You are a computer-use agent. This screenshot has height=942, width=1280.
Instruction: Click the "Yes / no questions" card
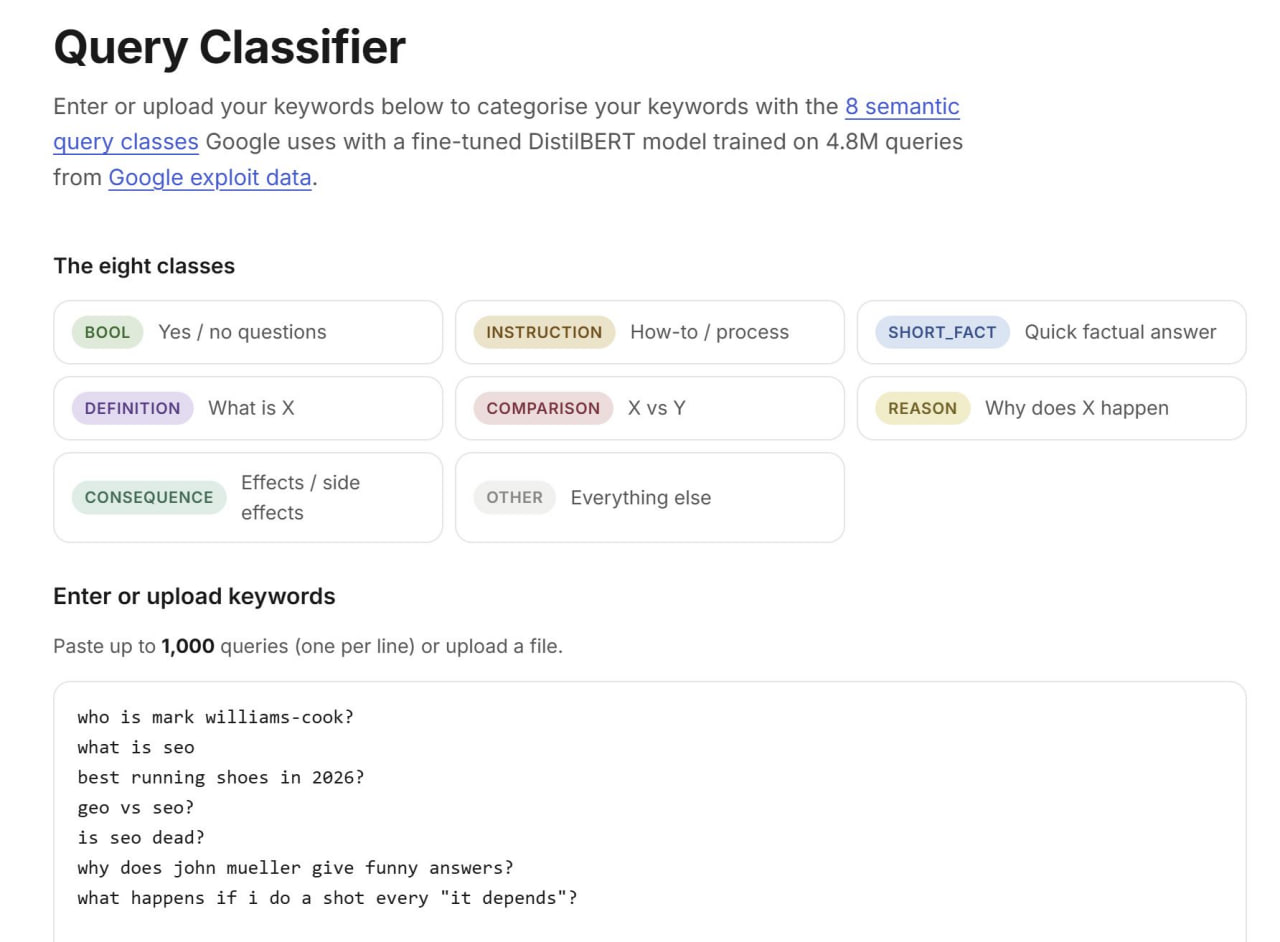(x=248, y=332)
